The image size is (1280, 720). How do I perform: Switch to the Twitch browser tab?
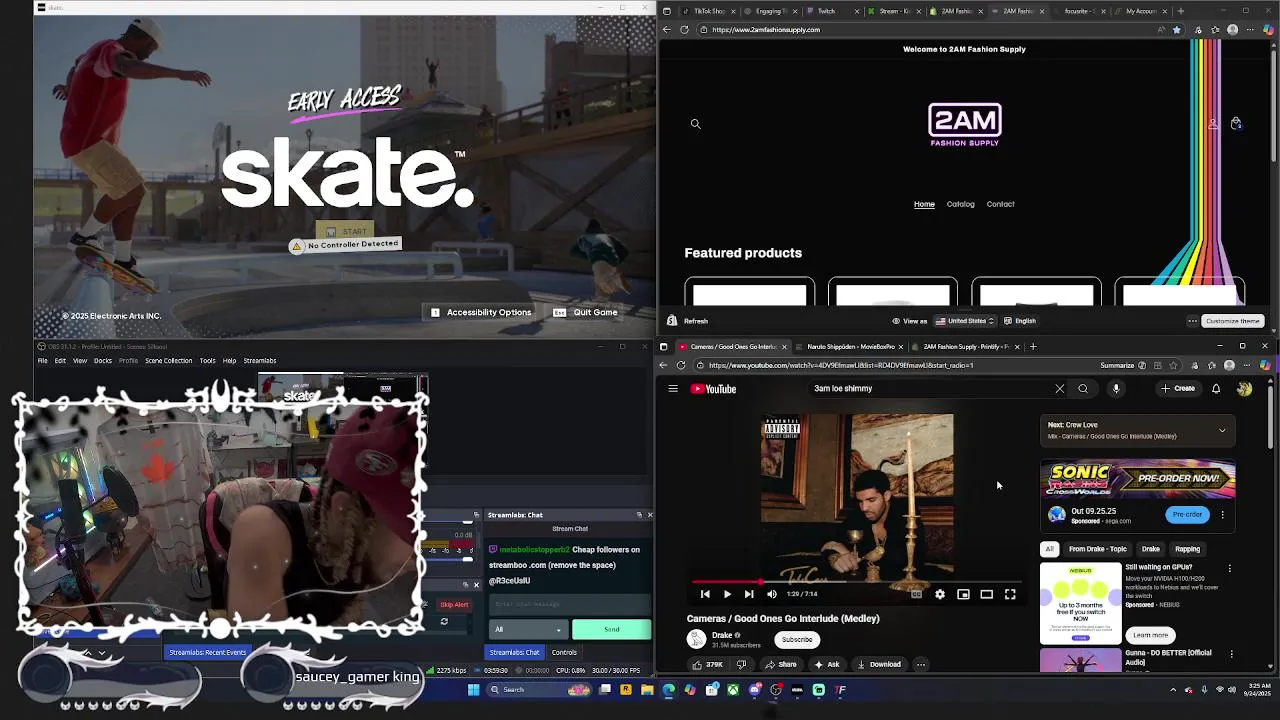click(833, 11)
